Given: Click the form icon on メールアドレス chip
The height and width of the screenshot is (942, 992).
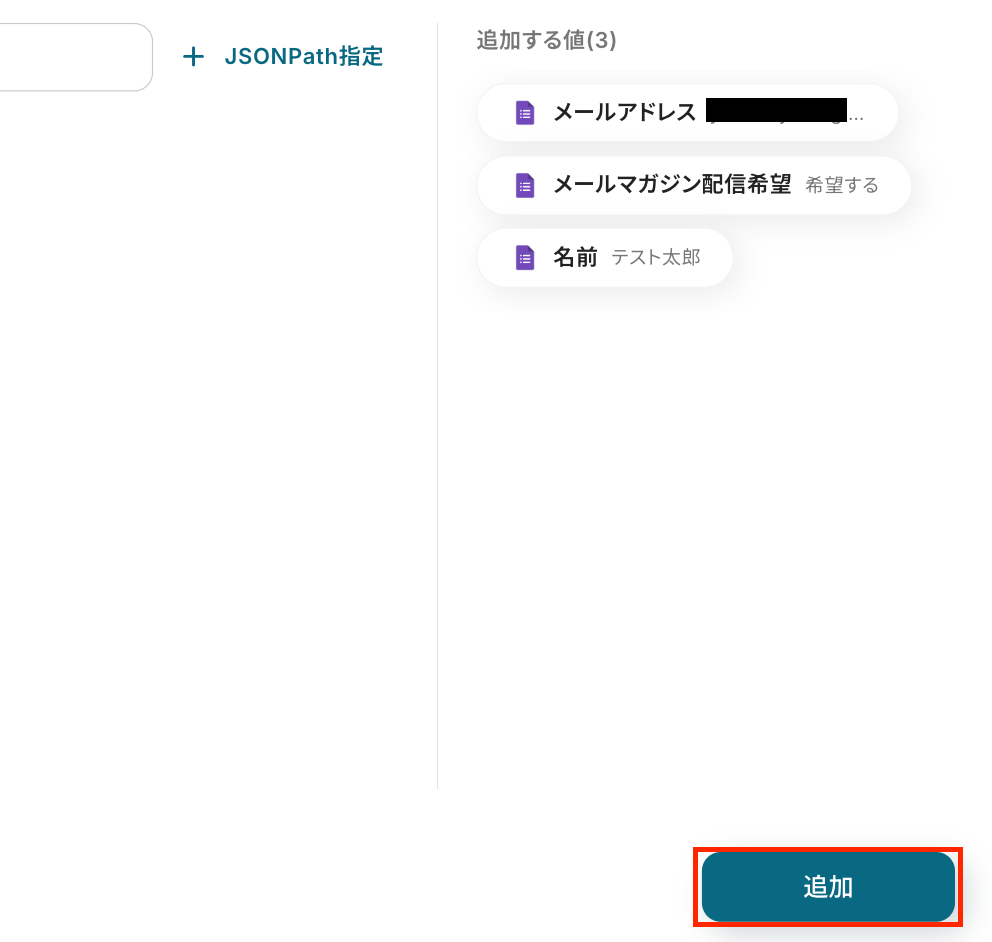Looking at the screenshot, I should pyautogui.click(x=525, y=113).
